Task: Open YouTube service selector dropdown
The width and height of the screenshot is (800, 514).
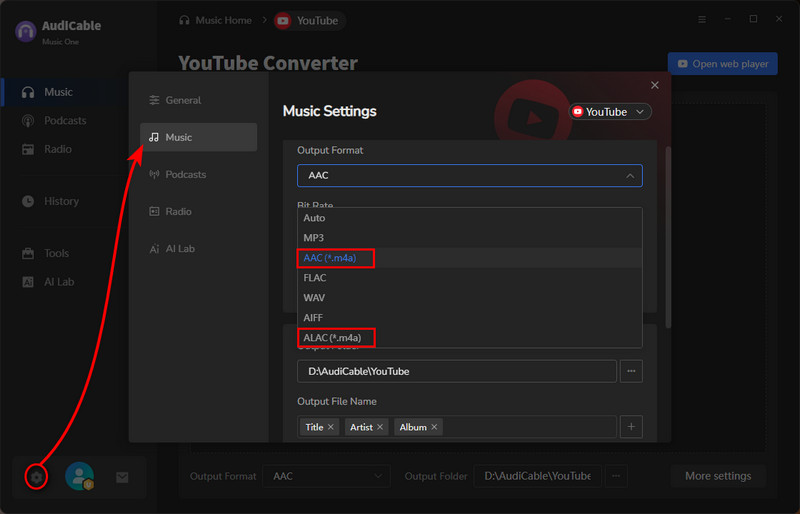Action: point(610,112)
